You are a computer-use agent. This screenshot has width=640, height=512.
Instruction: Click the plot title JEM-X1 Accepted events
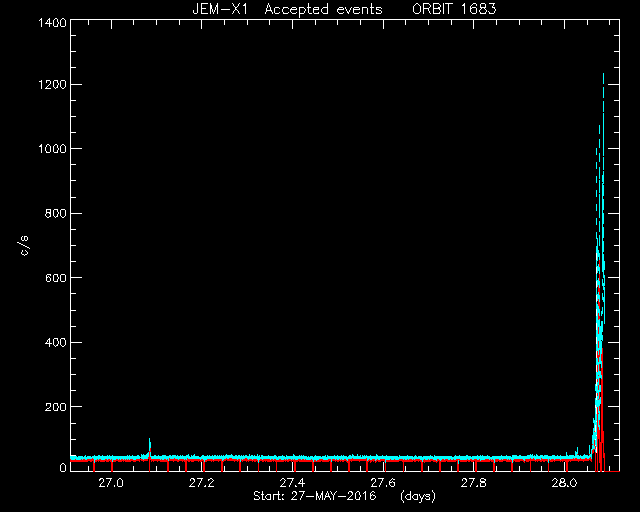[x=287, y=9]
